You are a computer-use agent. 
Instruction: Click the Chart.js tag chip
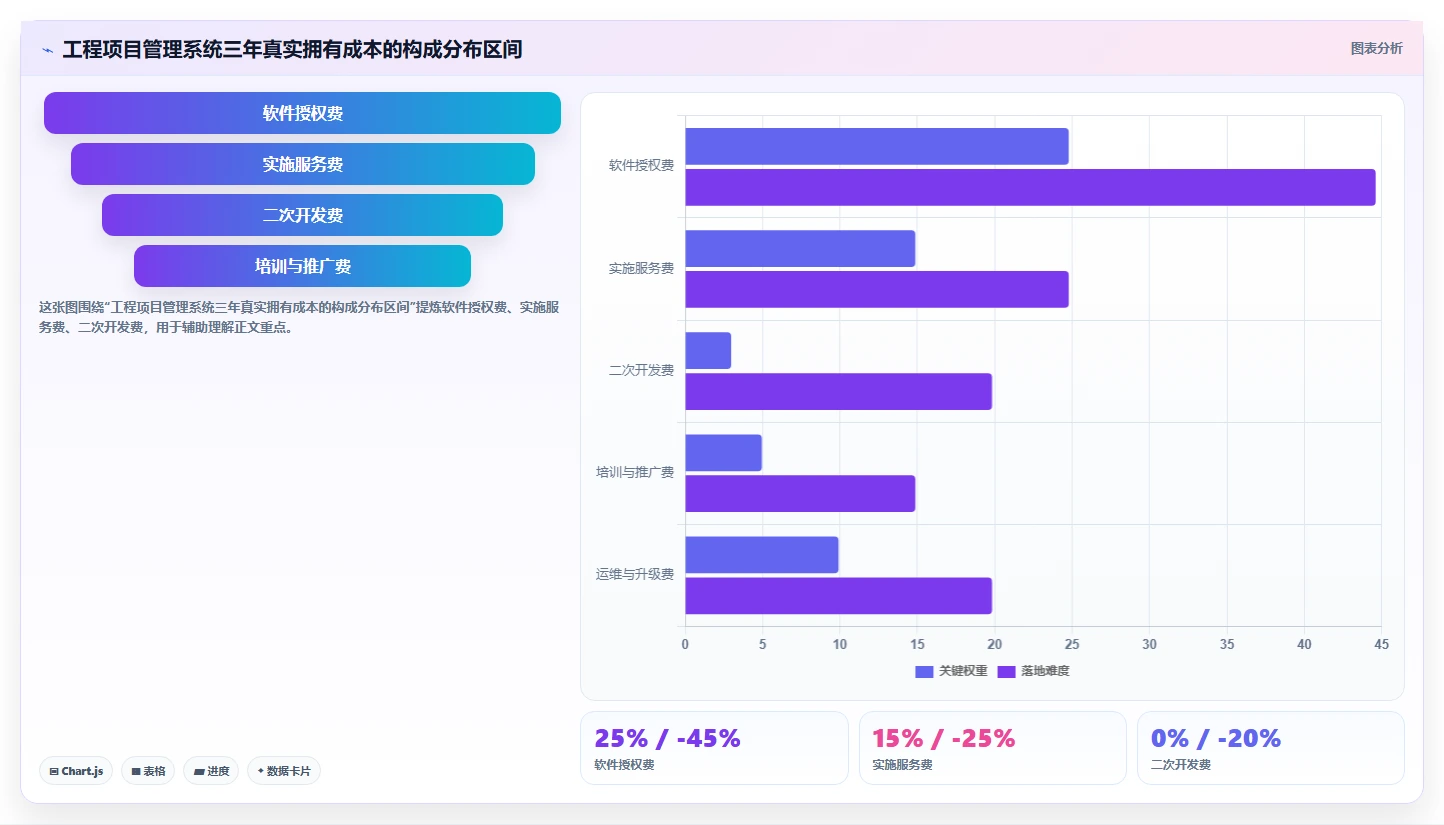pyautogui.click(x=76, y=771)
